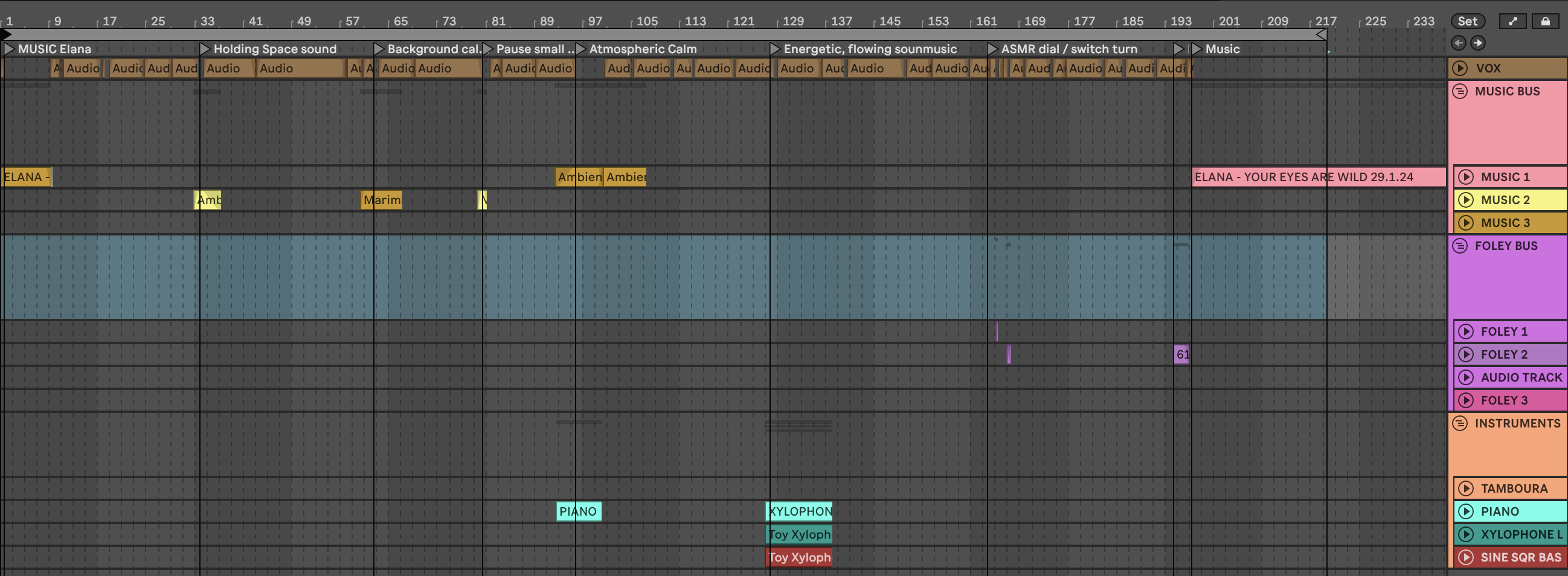
Task: Unfold the MUSIC 1 track
Action: click(1466, 177)
